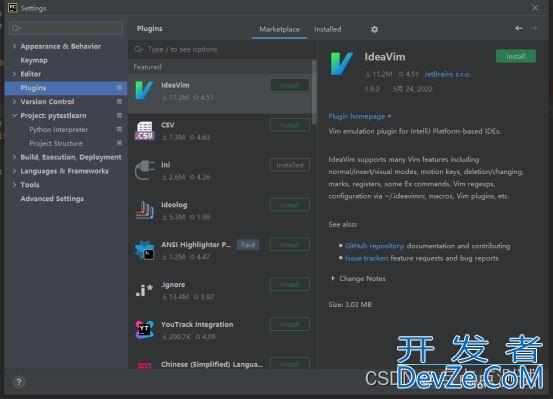Click the plugin search field
Screen dimensions: 553x399
[222, 49]
